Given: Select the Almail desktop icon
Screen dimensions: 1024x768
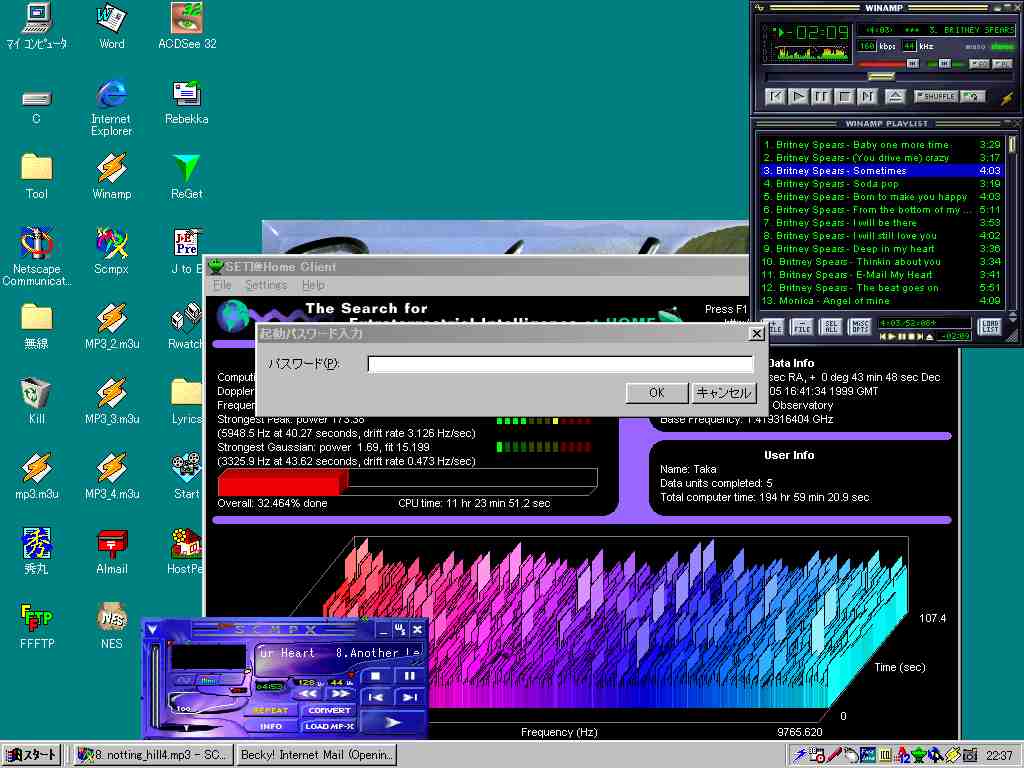Looking at the screenshot, I should 112,551.
